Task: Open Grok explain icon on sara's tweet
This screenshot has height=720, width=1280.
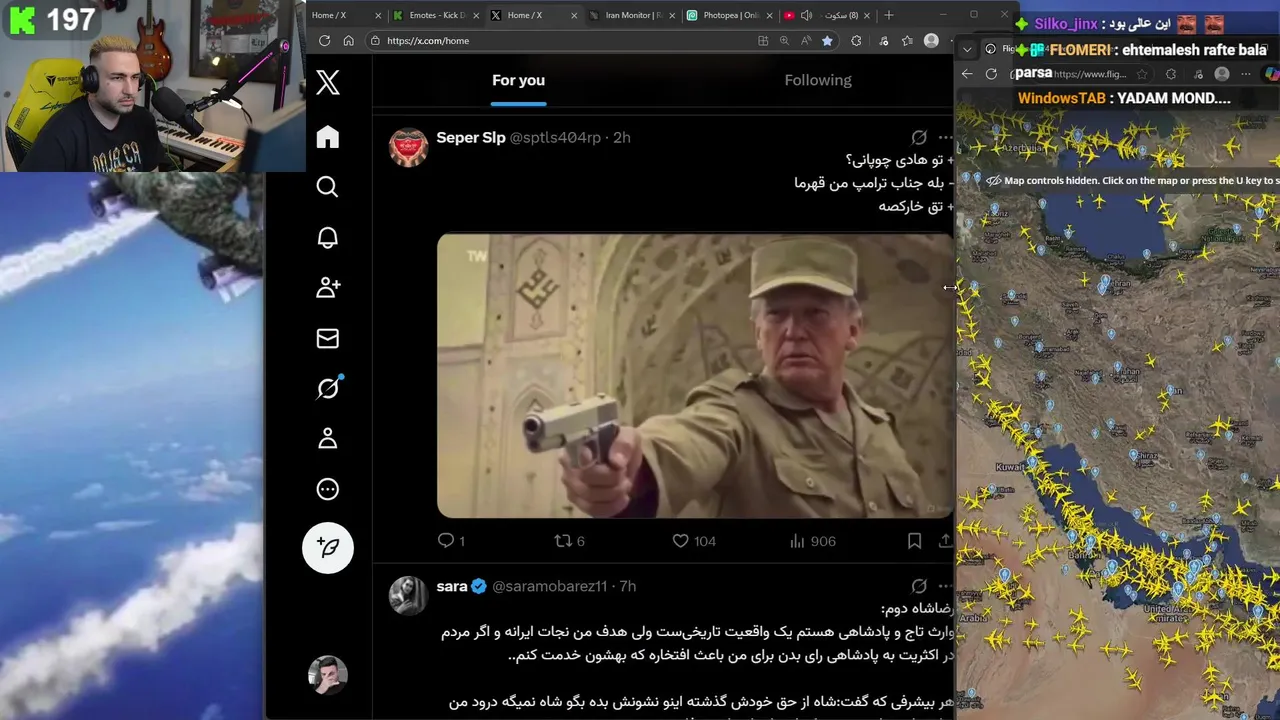Action: pyautogui.click(x=919, y=586)
